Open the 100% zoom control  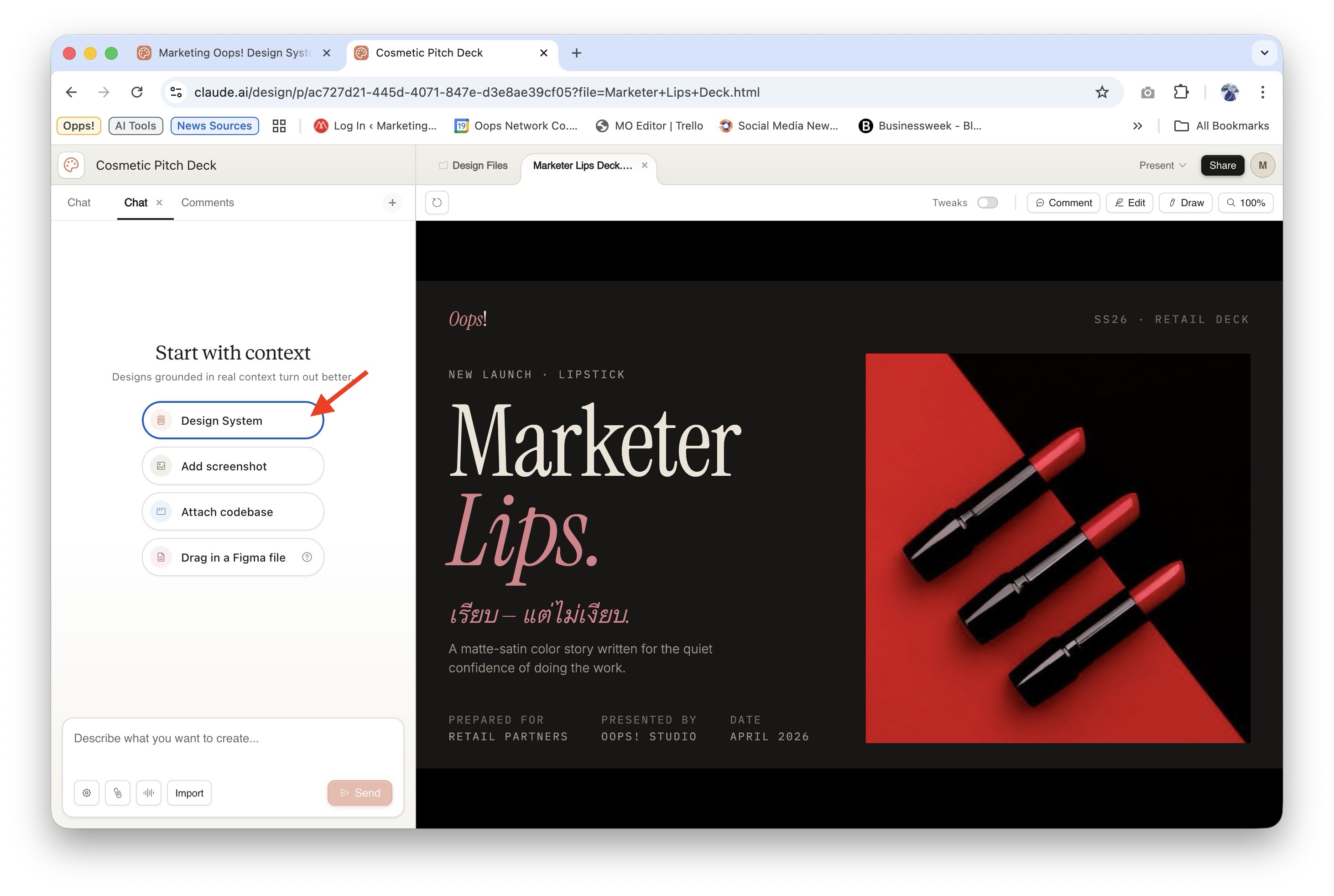tap(1245, 202)
